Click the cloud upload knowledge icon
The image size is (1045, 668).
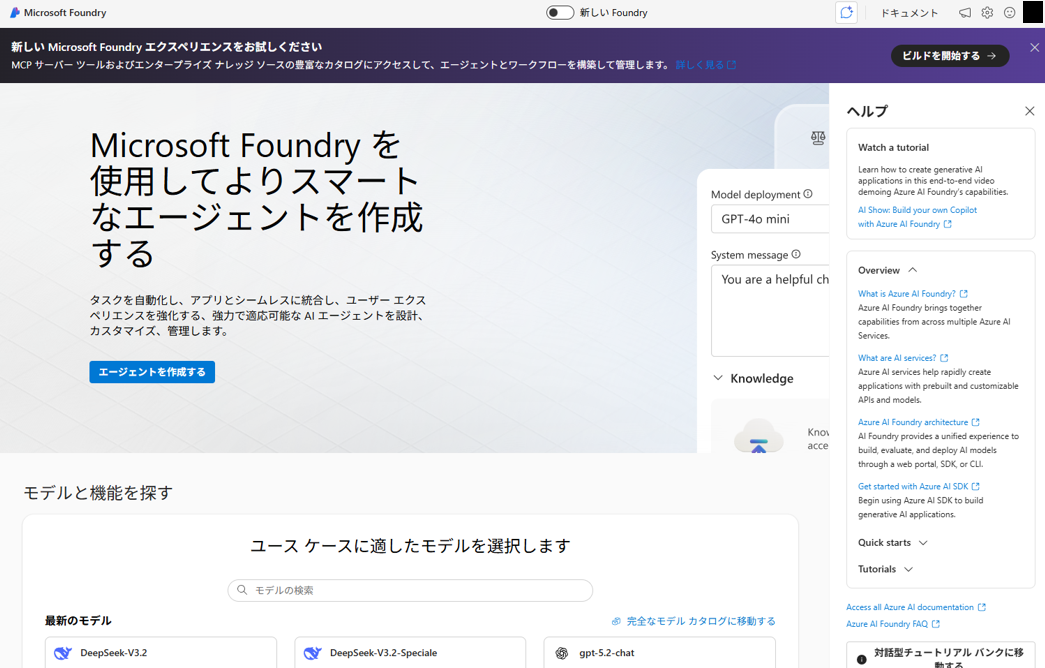point(758,437)
